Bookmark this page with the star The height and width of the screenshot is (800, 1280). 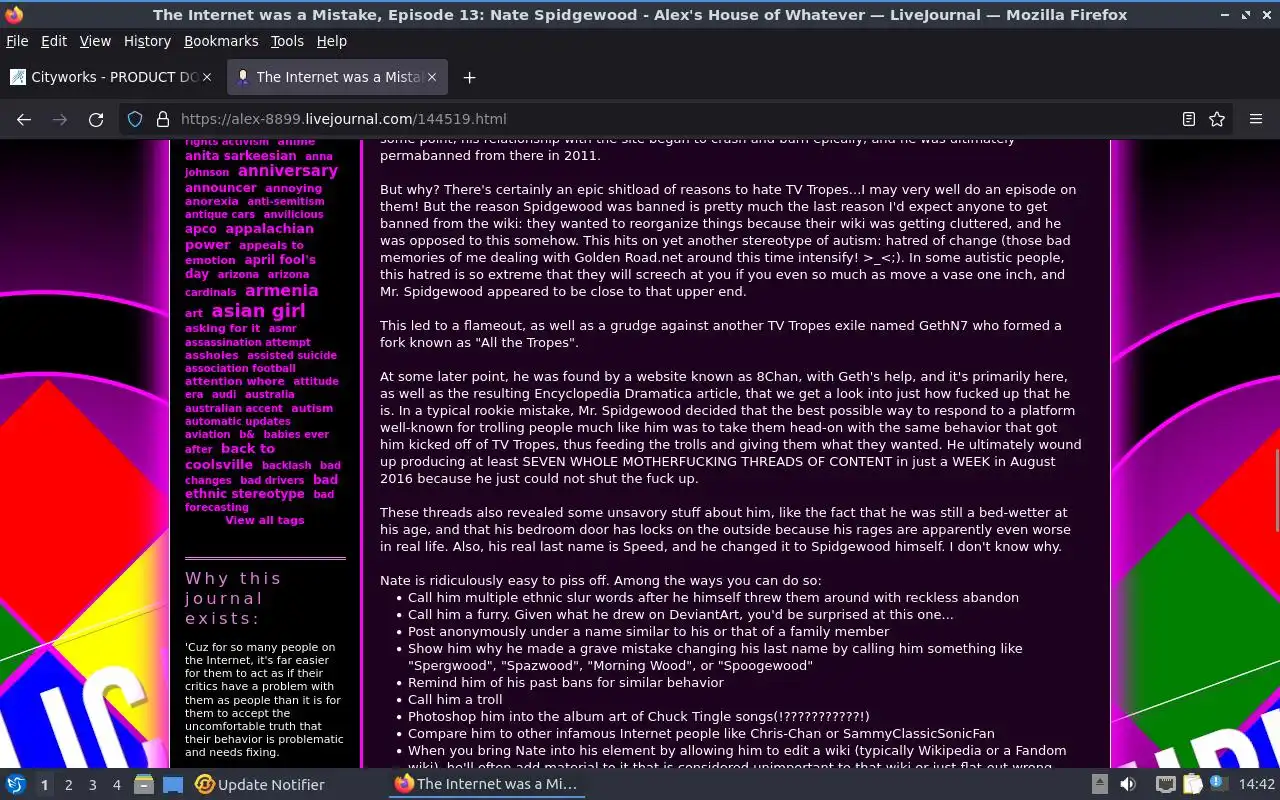point(1217,119)
